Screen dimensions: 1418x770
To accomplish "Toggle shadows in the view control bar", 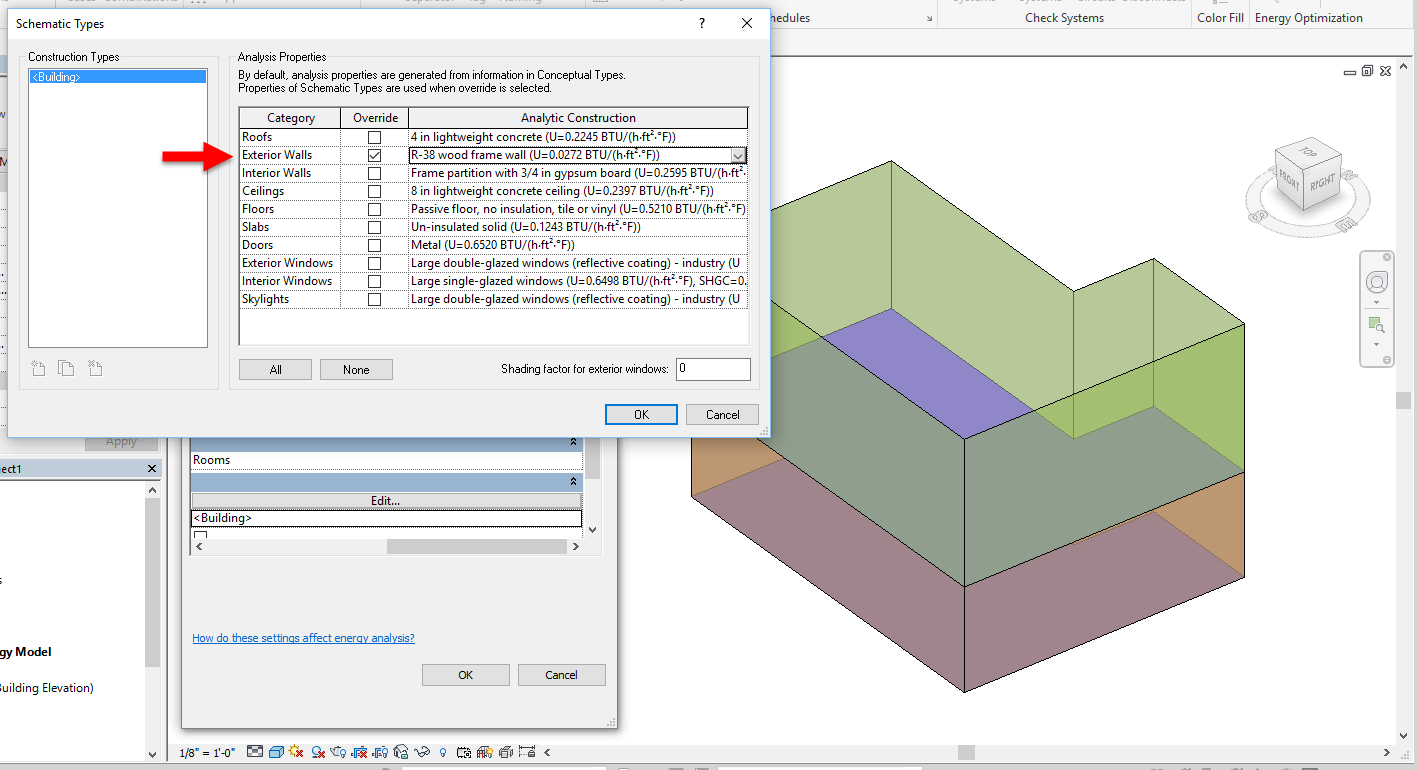I will pos(318,753).
